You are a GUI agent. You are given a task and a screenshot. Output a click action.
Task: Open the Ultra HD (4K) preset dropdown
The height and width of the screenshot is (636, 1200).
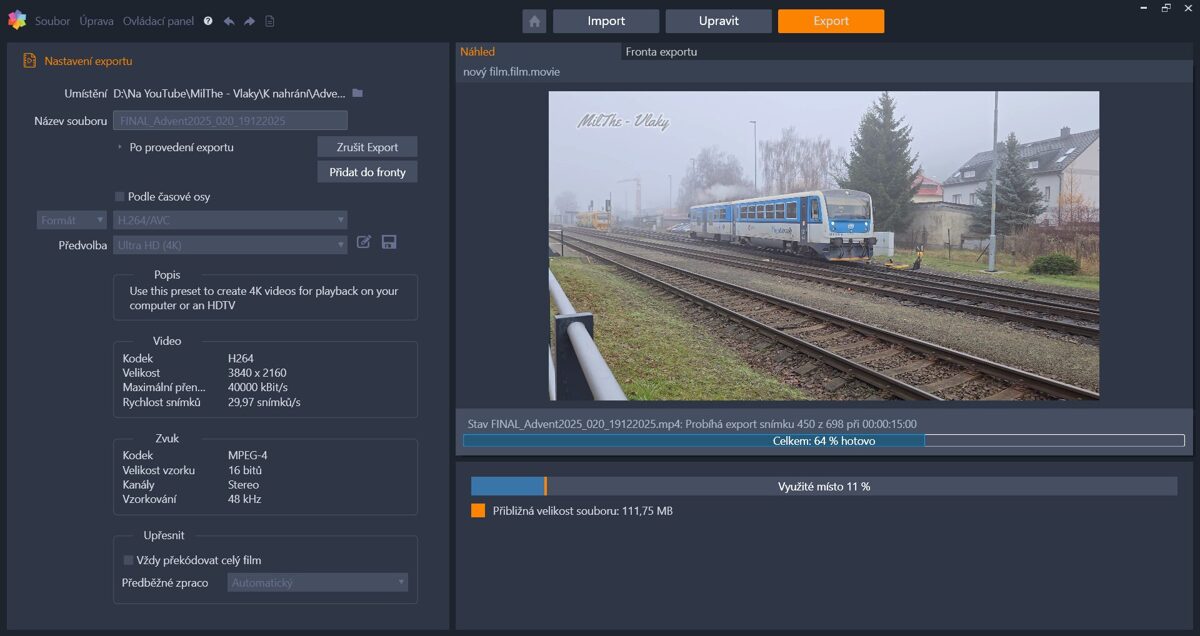[x=230, y=245]
